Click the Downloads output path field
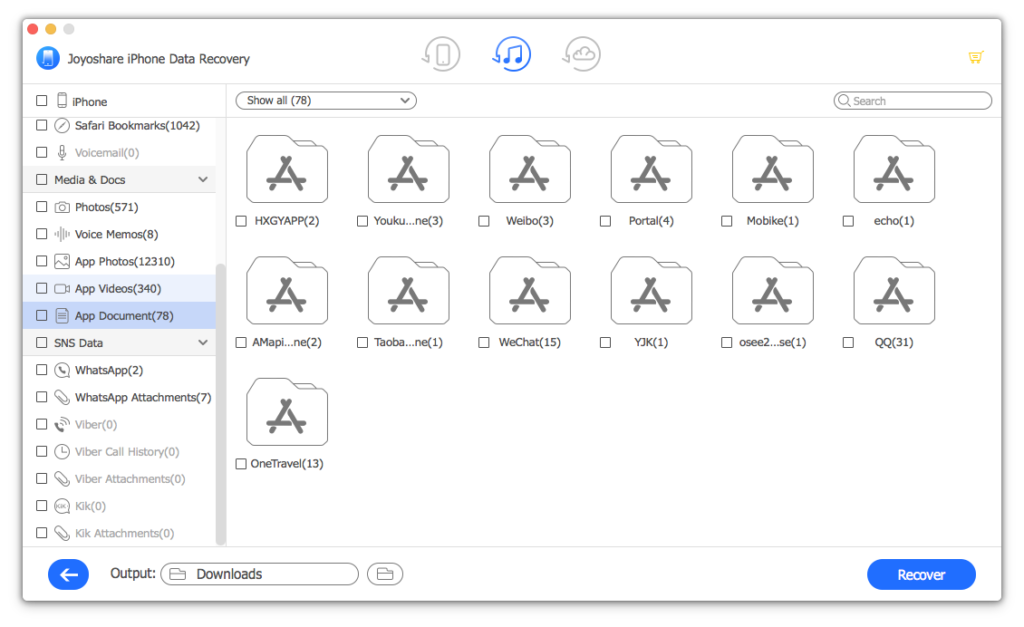 [259, 574]
